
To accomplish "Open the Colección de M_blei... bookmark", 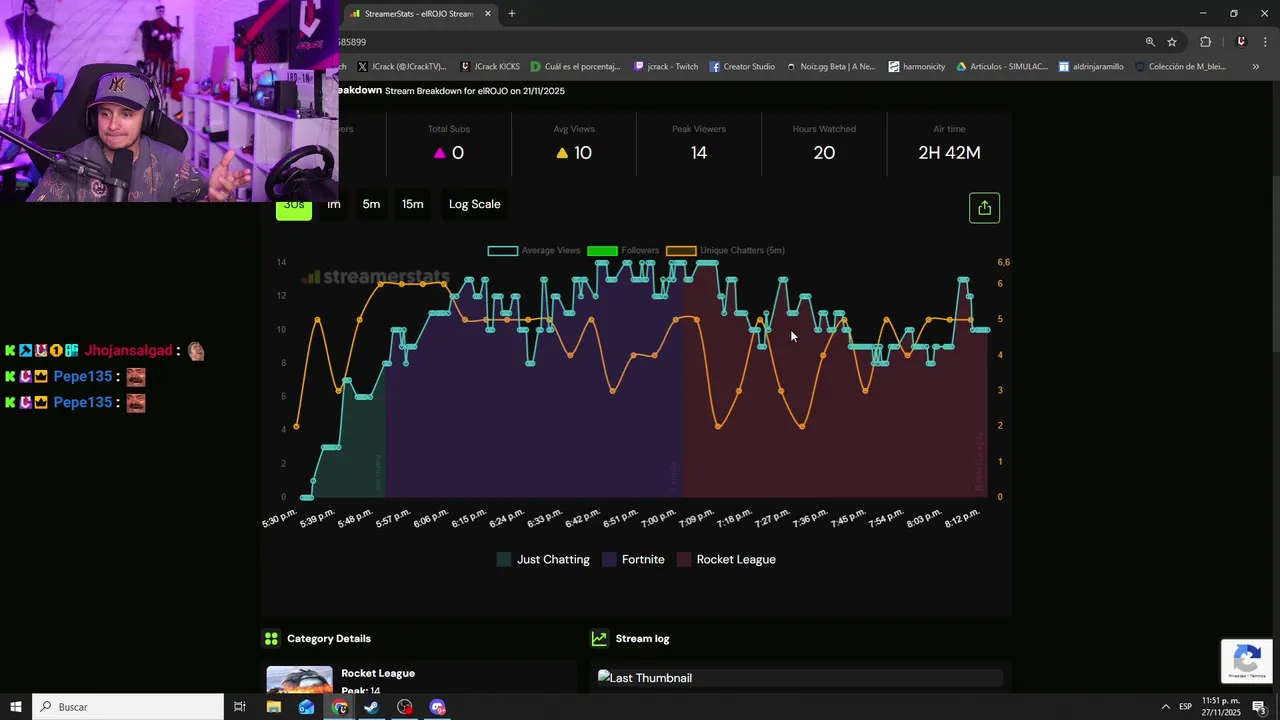I will [1180, 67].
